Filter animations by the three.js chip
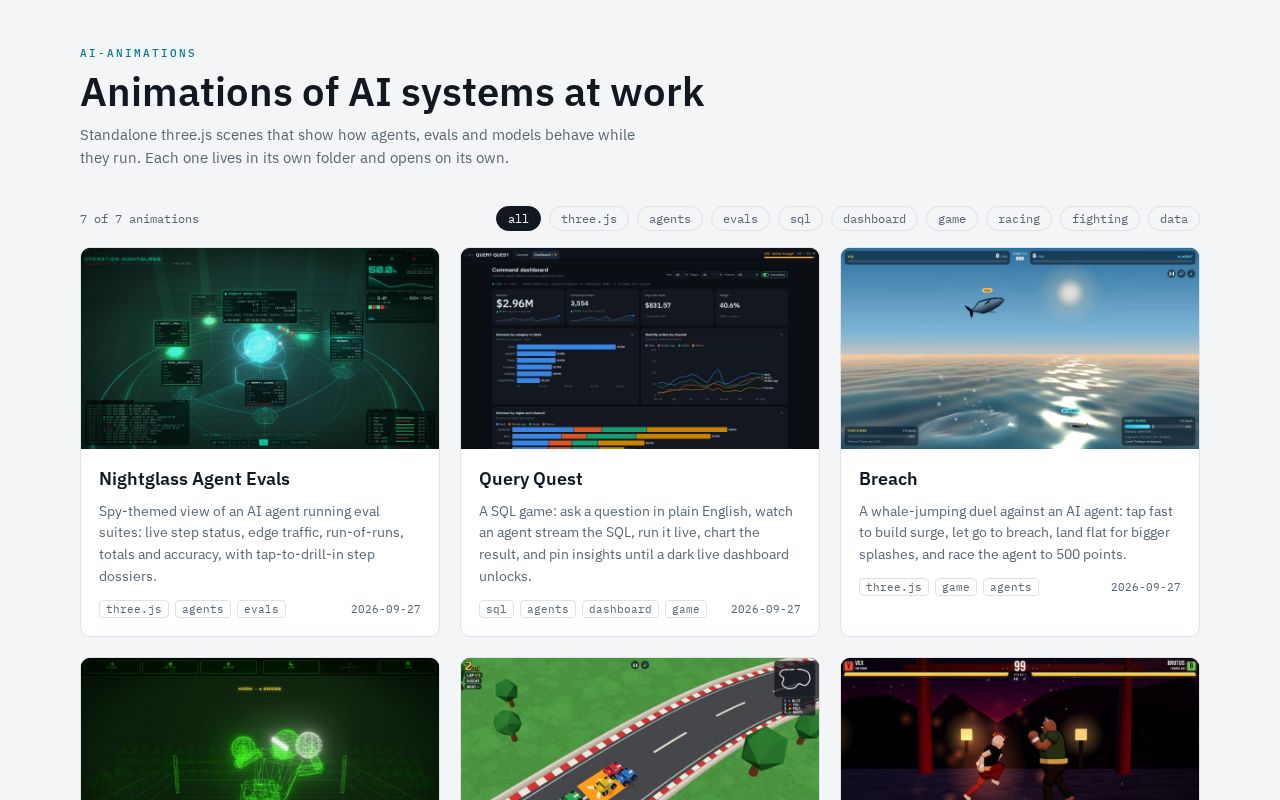The width and height of the screenshot is (1280, 800). pyautogui.click(x=589, y=219)
